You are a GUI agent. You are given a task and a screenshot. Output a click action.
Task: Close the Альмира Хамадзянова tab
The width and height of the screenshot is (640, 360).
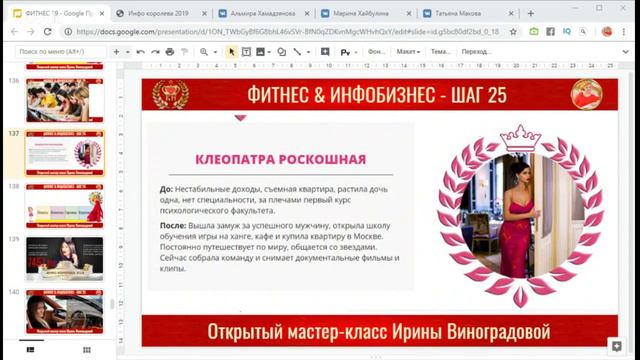[307, 13]
